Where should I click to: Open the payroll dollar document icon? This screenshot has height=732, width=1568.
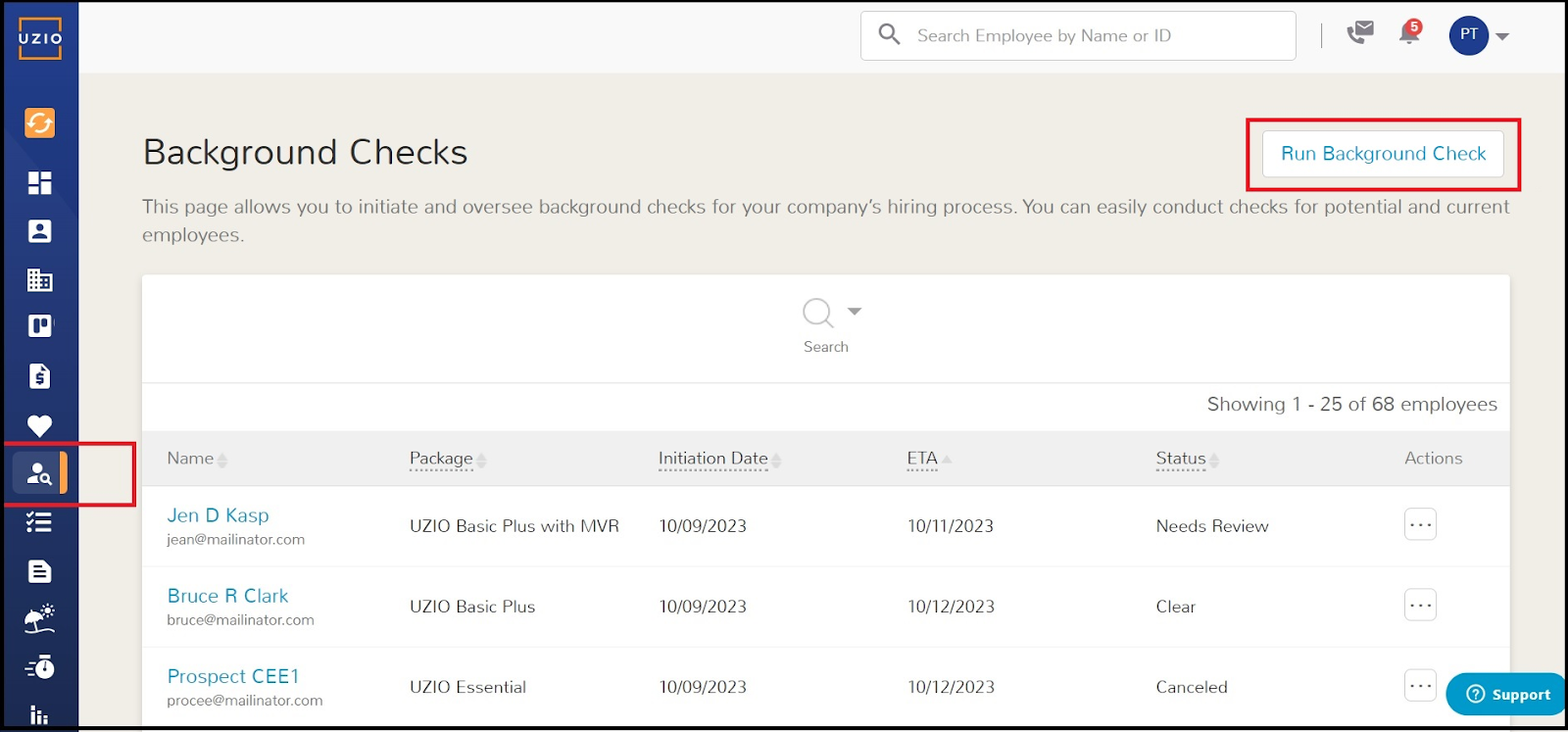[39, 376]
